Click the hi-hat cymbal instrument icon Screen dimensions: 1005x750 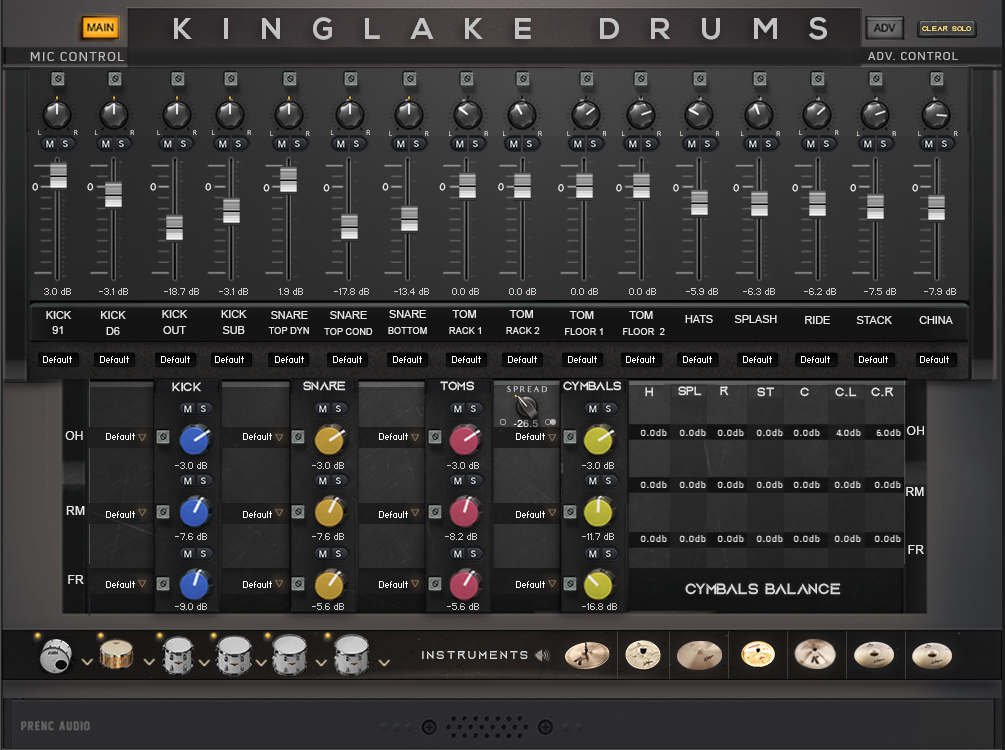tap(586, 655)
